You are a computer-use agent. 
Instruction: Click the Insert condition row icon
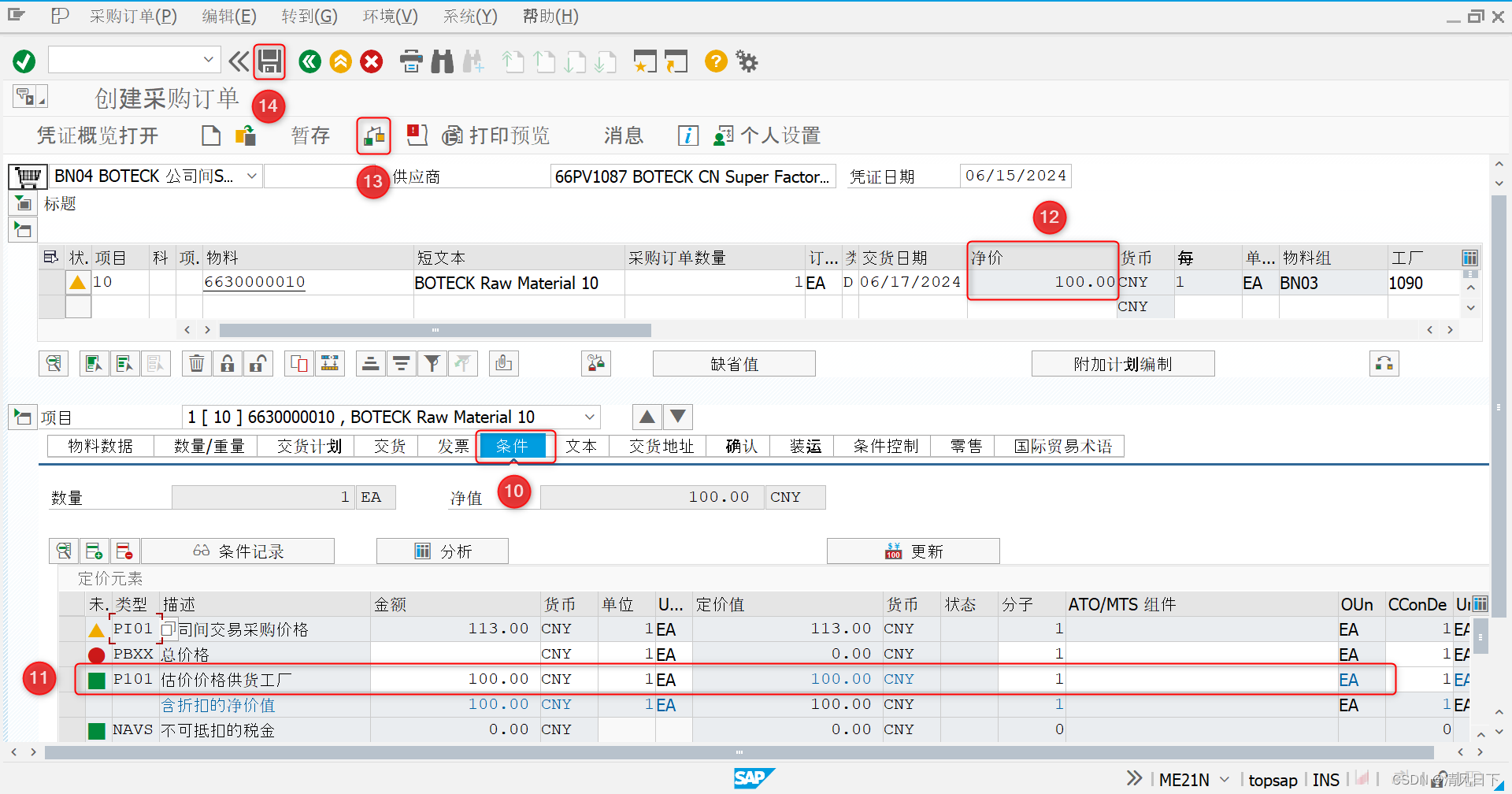tap(94, 551)
